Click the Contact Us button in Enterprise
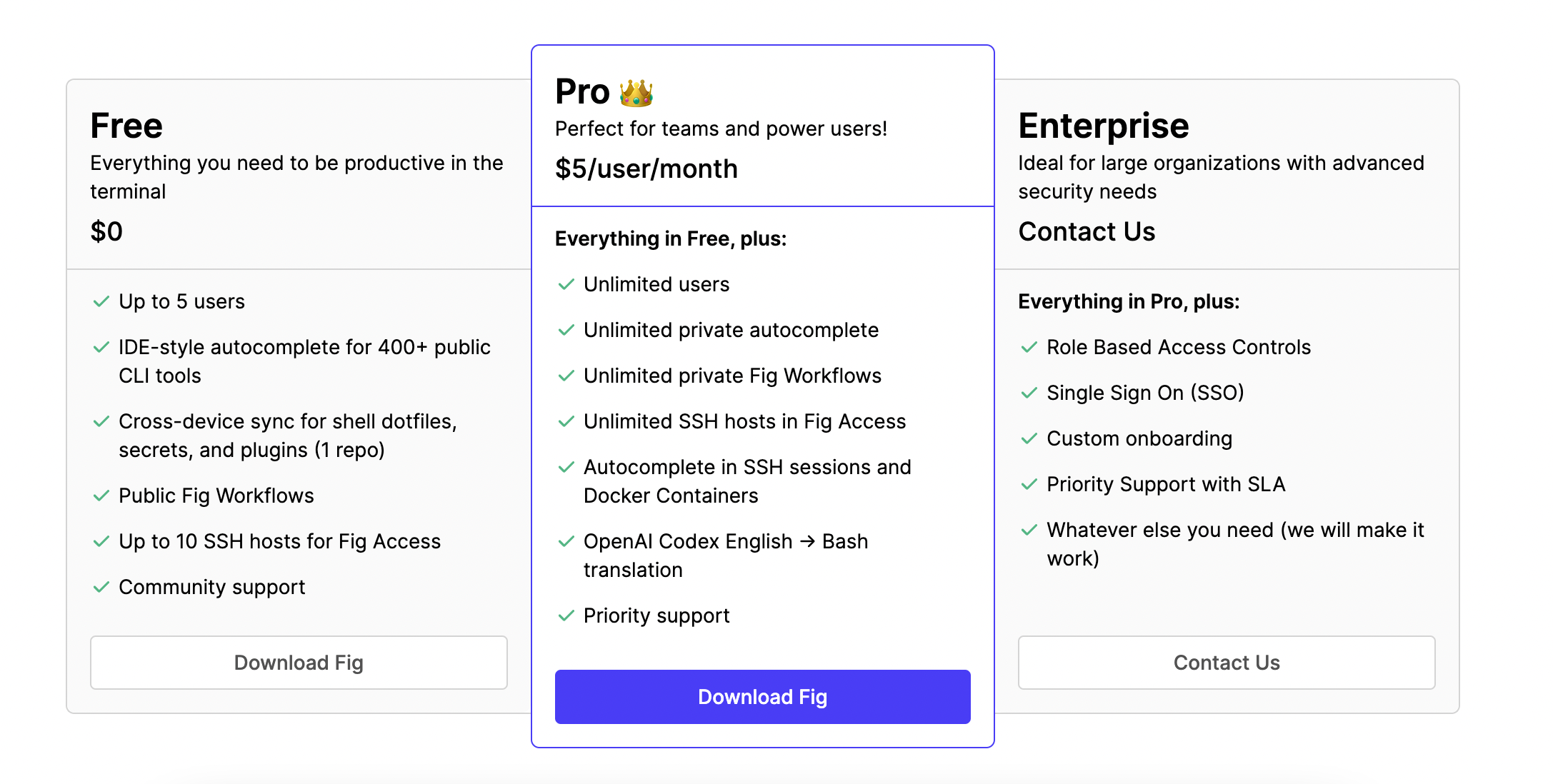 click(1226, 663)
